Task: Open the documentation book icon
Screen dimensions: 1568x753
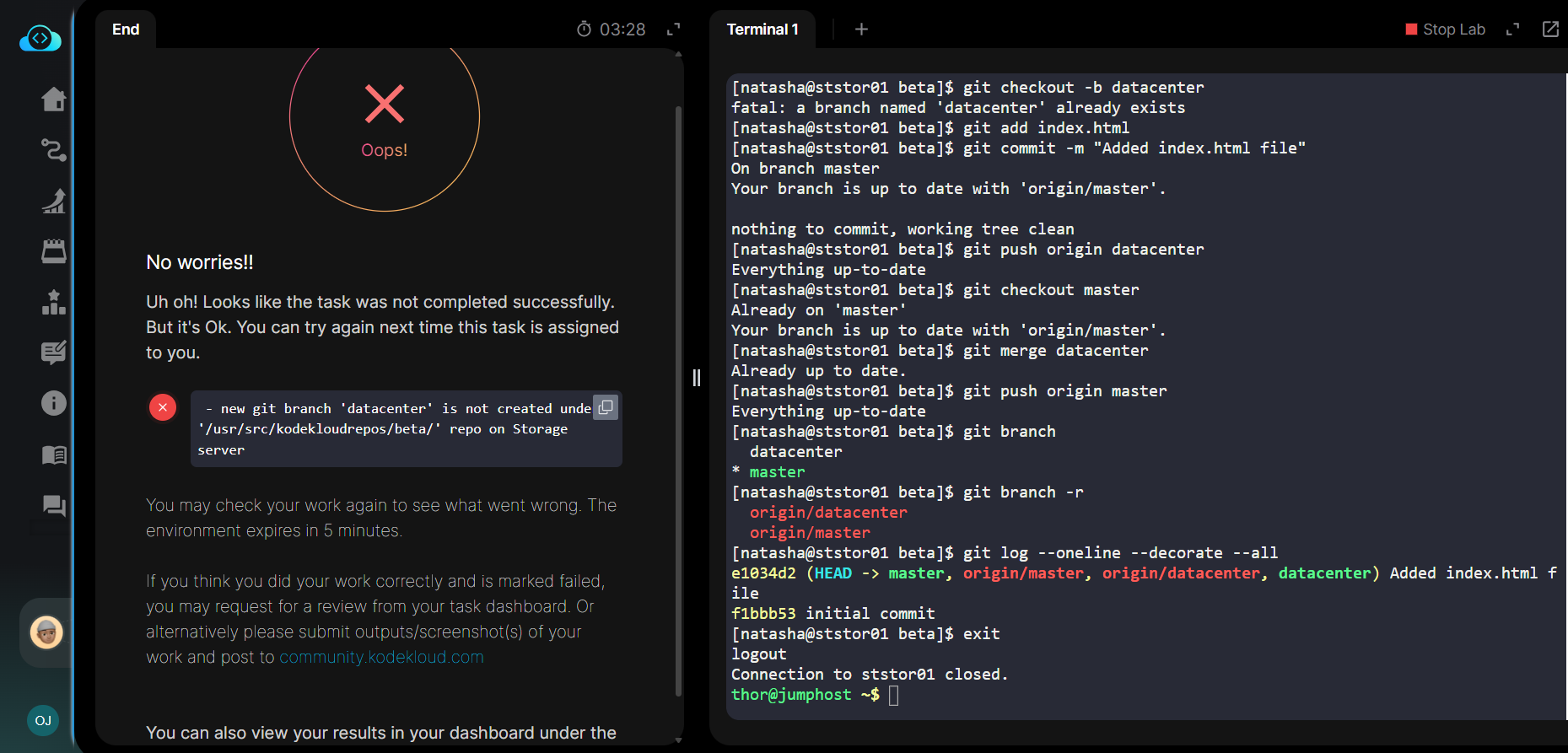Action: (x=54, y=455)
